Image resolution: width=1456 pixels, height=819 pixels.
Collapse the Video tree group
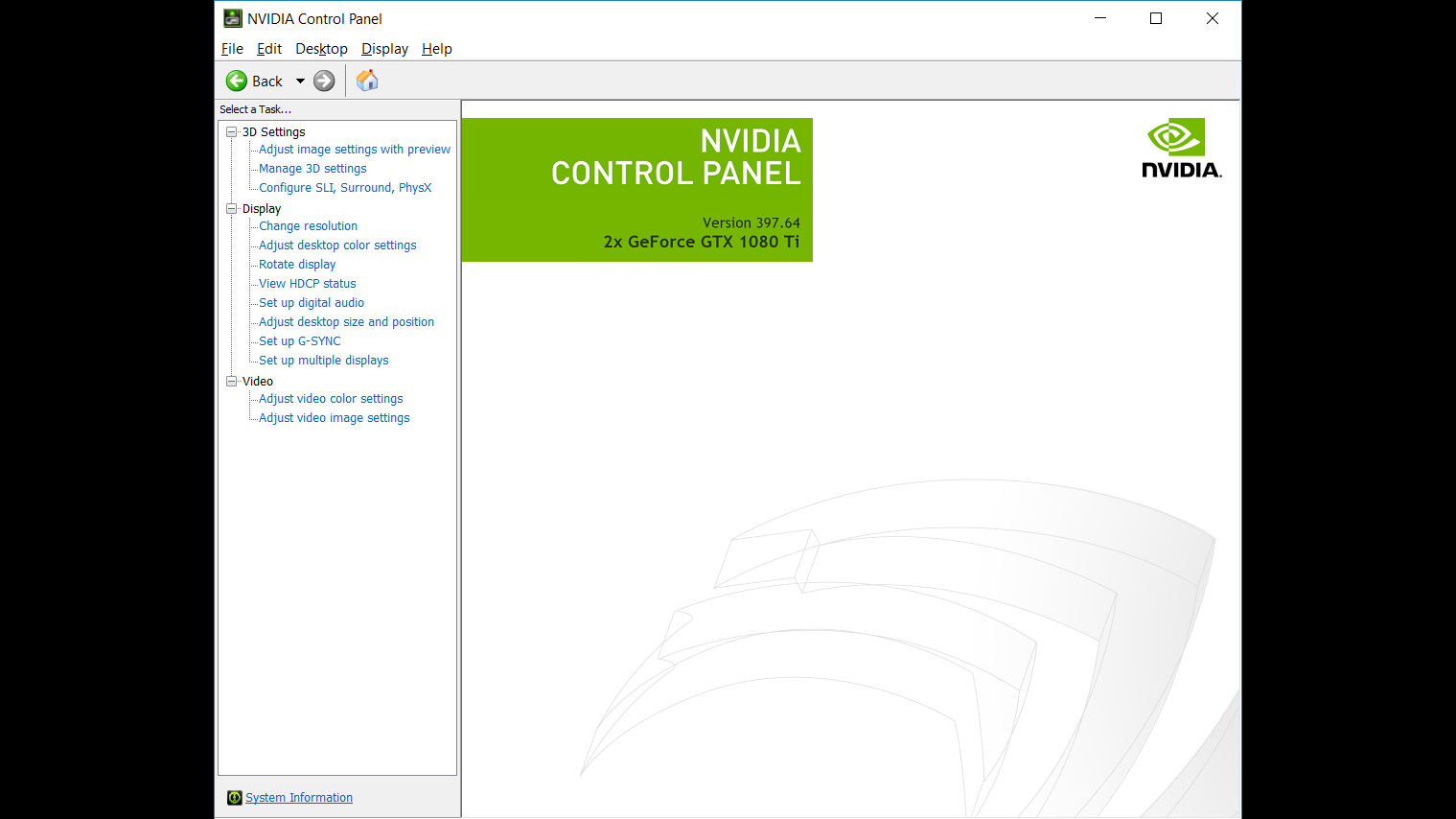(x=231, y=382)
